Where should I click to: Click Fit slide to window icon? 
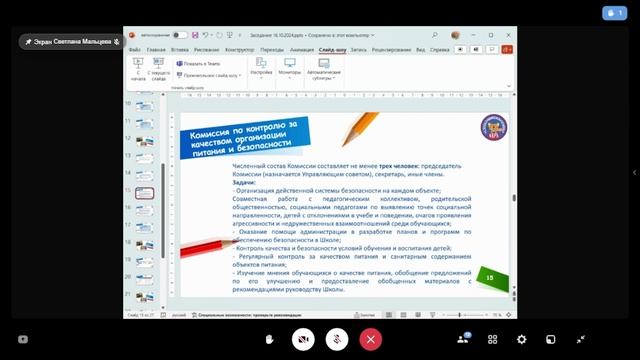click(x=509, y=315)
